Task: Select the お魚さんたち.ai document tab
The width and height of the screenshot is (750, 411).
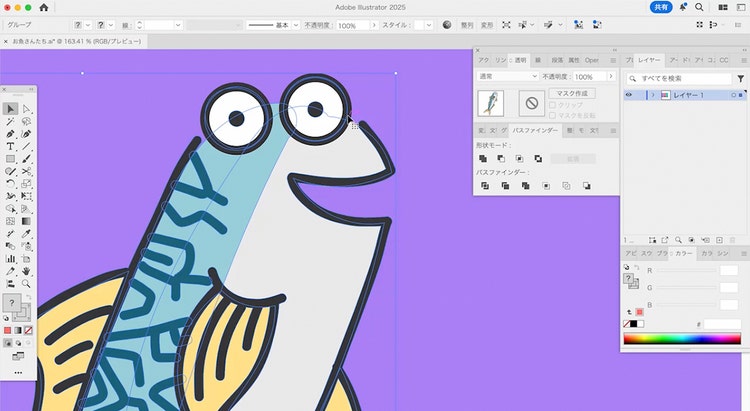Action: tap(76, 42)
